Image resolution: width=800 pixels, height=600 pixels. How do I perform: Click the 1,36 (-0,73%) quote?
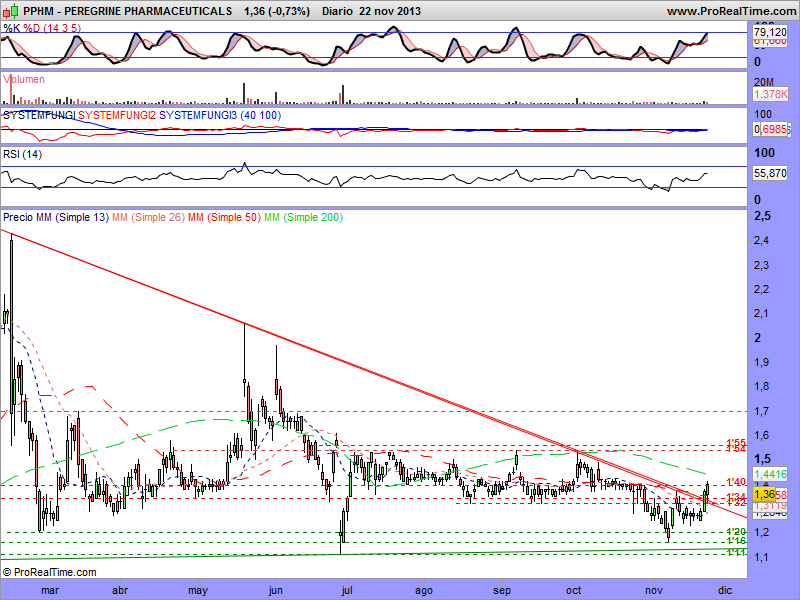click(277, 11)
